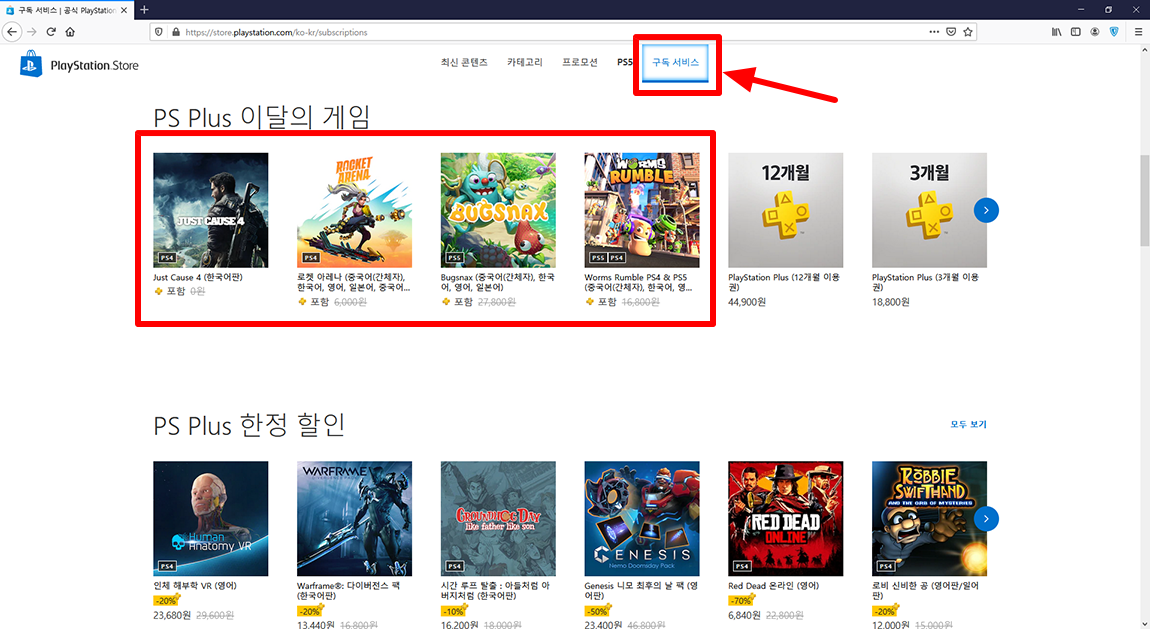1150x629 pixels.
Task: Open a new tab with plus button
Action: [144, 10]
